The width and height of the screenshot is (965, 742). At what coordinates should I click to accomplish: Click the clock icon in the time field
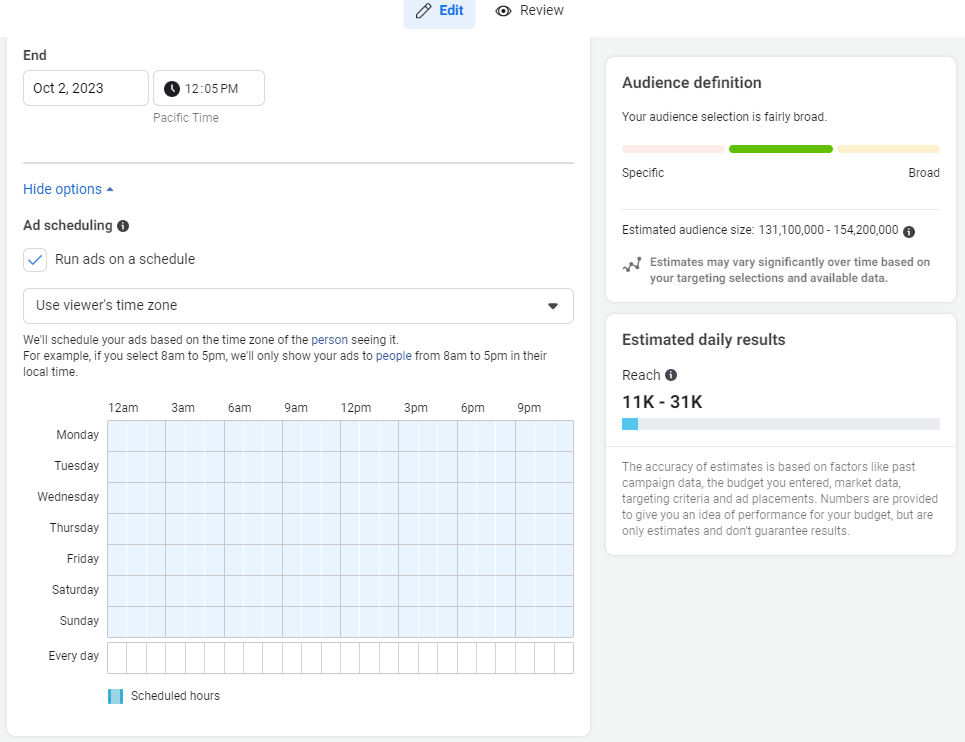(x=171, y=88)
